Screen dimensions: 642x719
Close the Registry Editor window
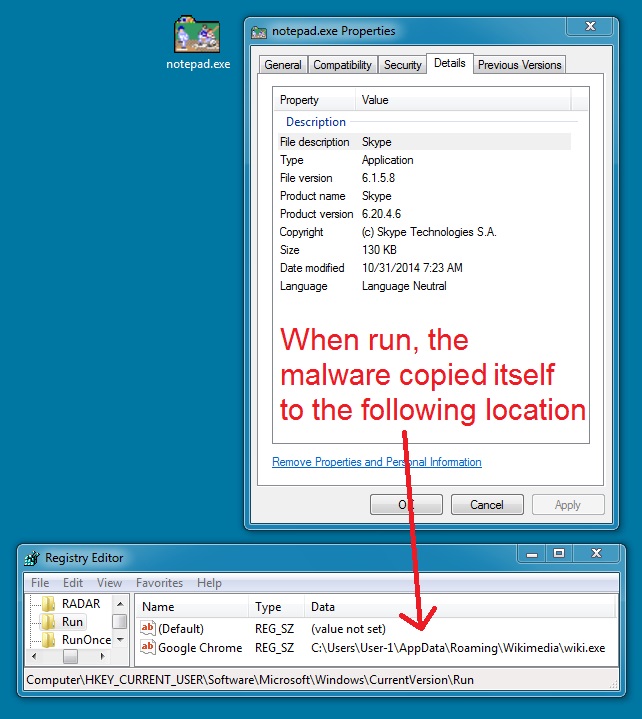coord(596,553)
